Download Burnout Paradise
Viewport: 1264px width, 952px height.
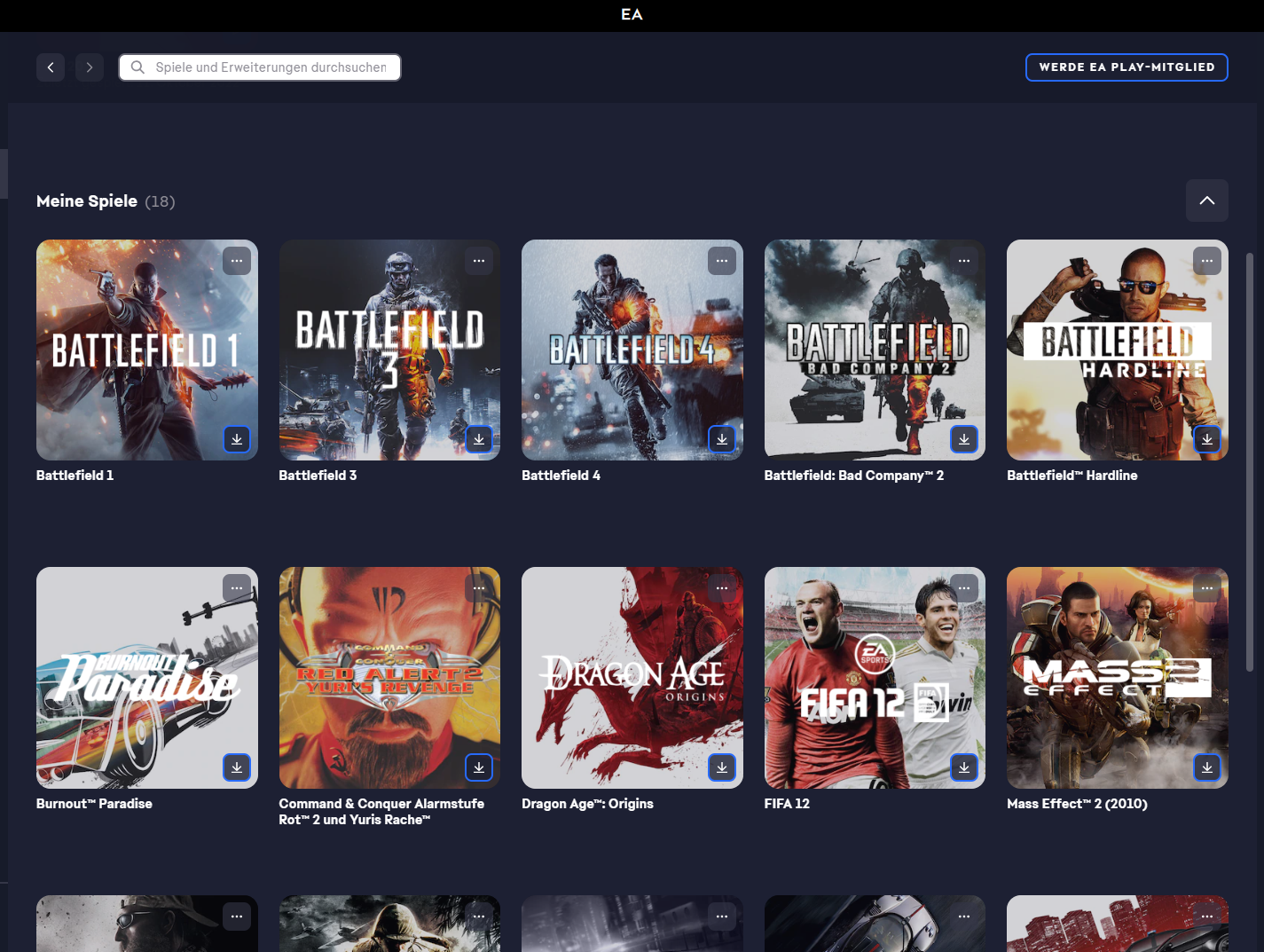coord(237,767)
